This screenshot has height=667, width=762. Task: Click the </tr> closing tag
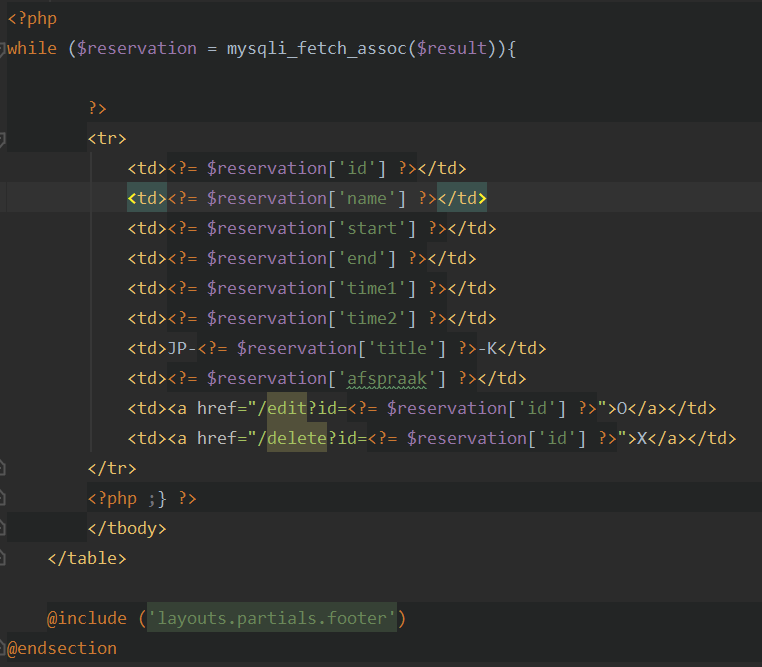(112, 469)
